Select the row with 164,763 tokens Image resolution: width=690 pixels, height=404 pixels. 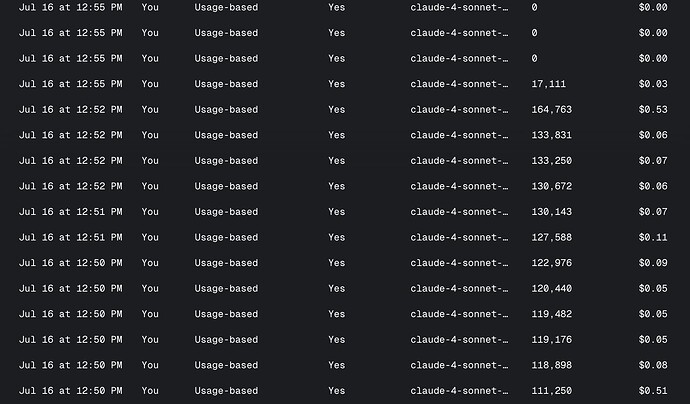coord(343,110)
